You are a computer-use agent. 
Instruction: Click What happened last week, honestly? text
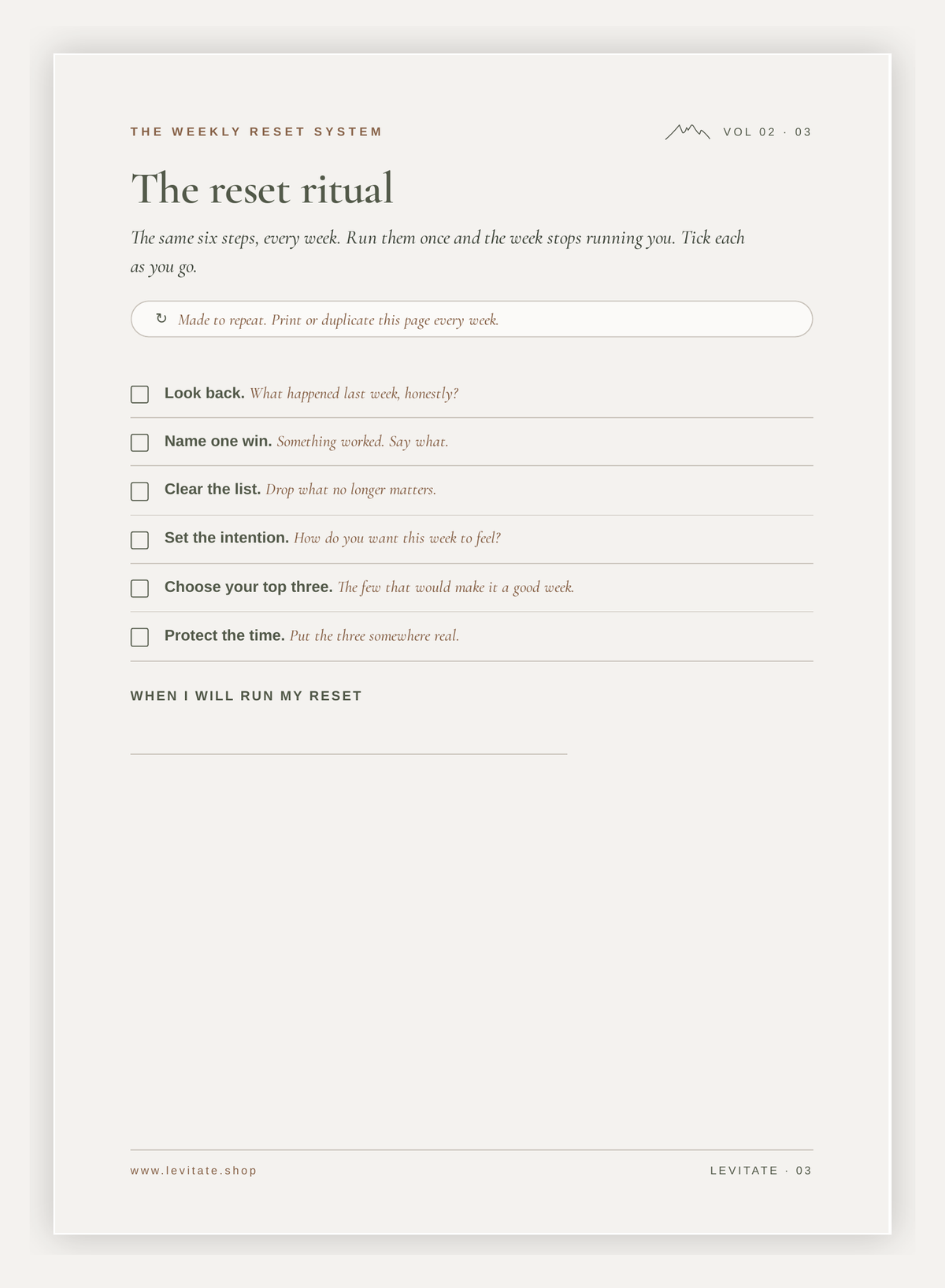(x=354, y=394)
